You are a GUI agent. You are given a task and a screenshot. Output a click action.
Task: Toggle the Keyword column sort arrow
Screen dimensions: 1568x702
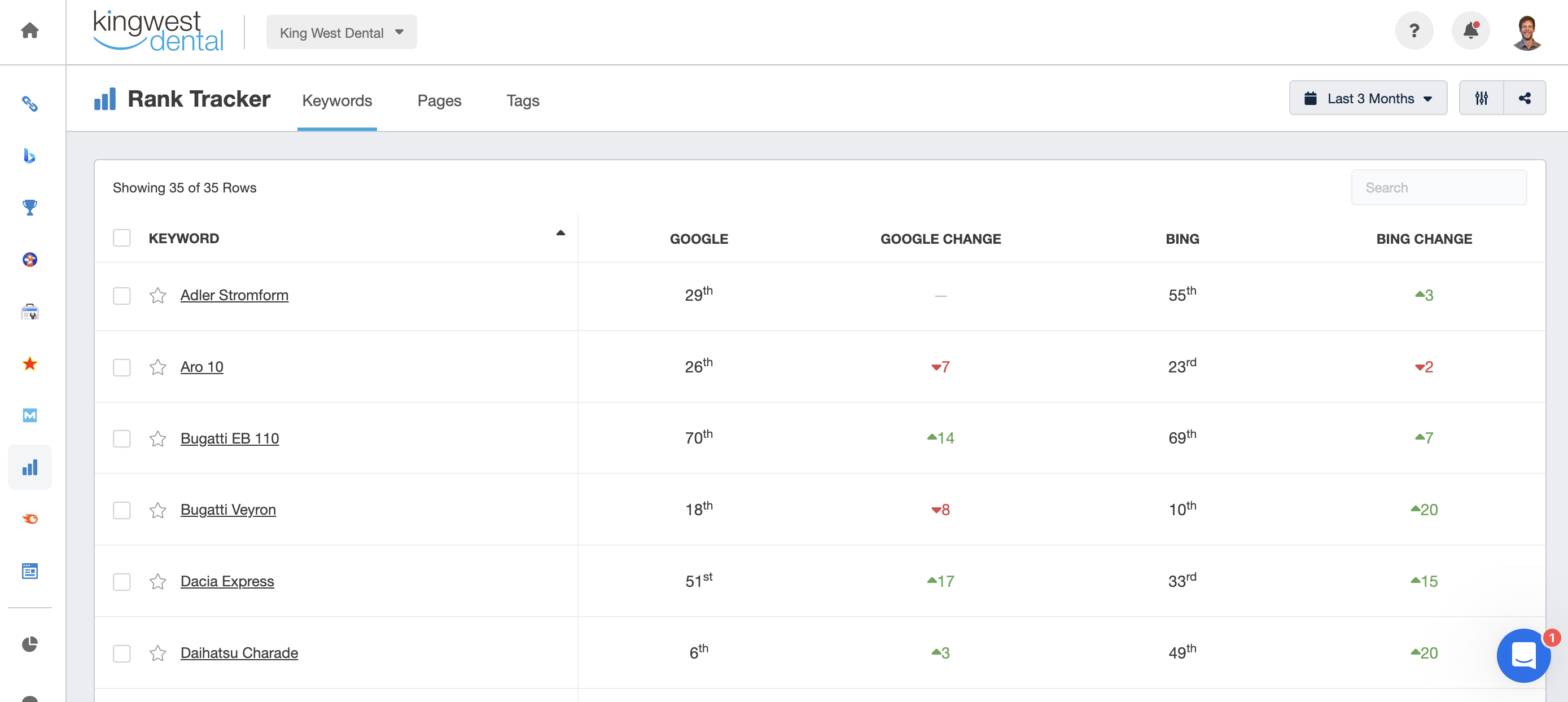[x=559, y=233]
